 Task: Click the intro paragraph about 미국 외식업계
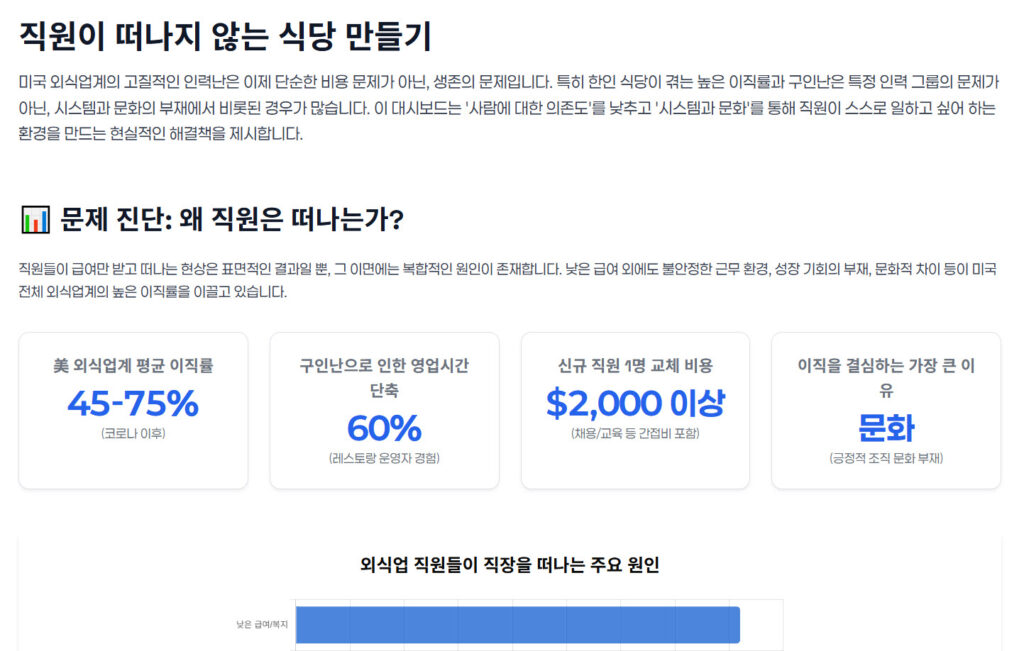click(x=508, y=107)
